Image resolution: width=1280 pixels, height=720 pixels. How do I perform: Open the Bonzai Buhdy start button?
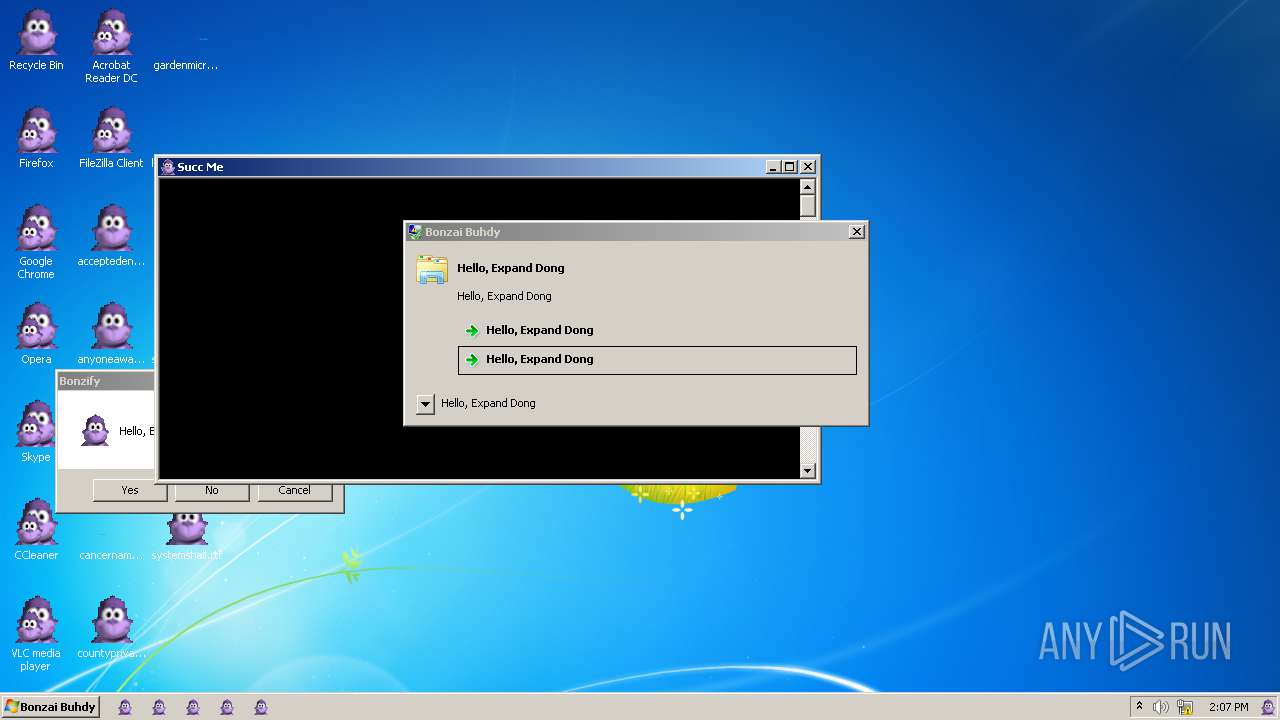pos(50,707)
